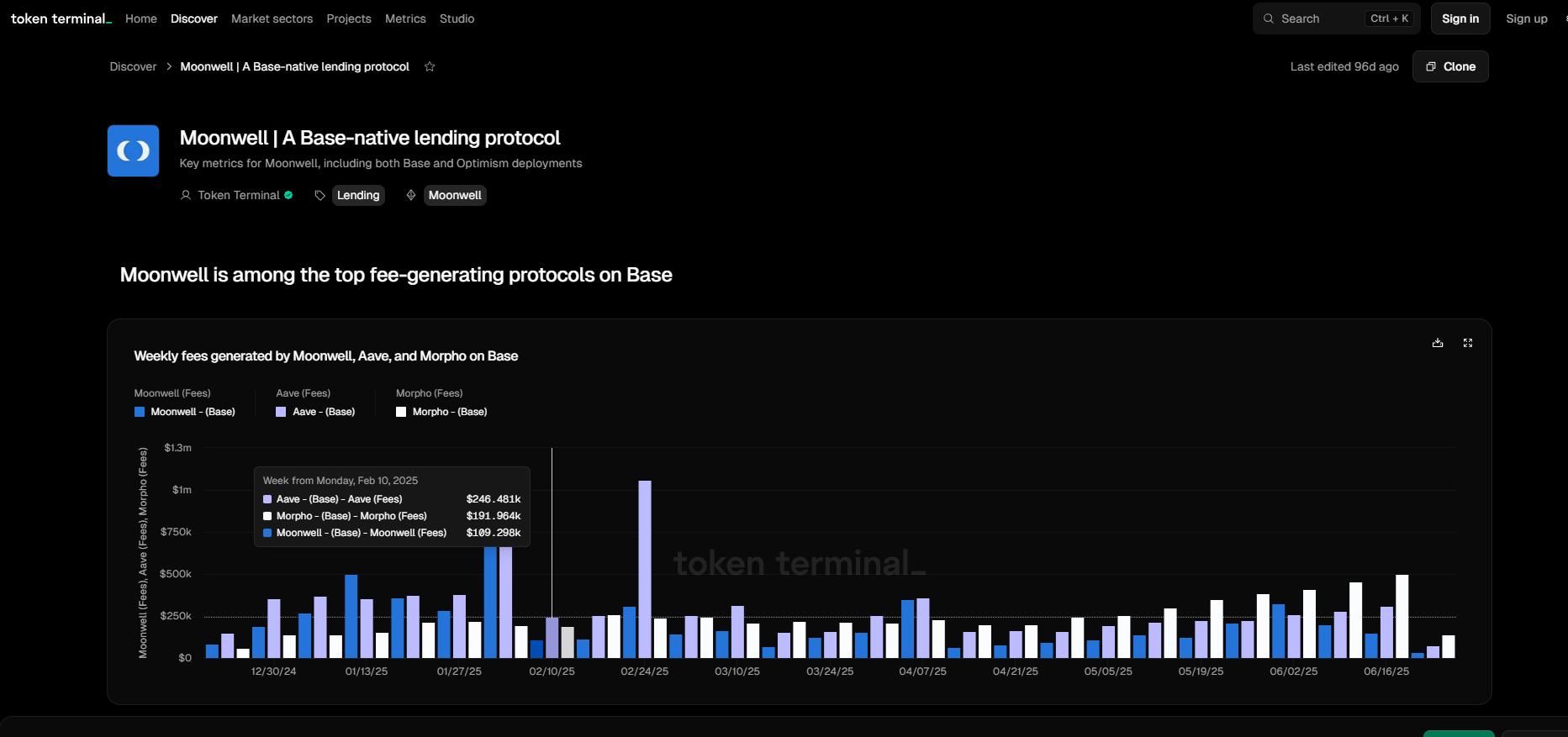The image size is (1568, 737).
Task: Go to the Studio page
Action: tap(457, 18)
